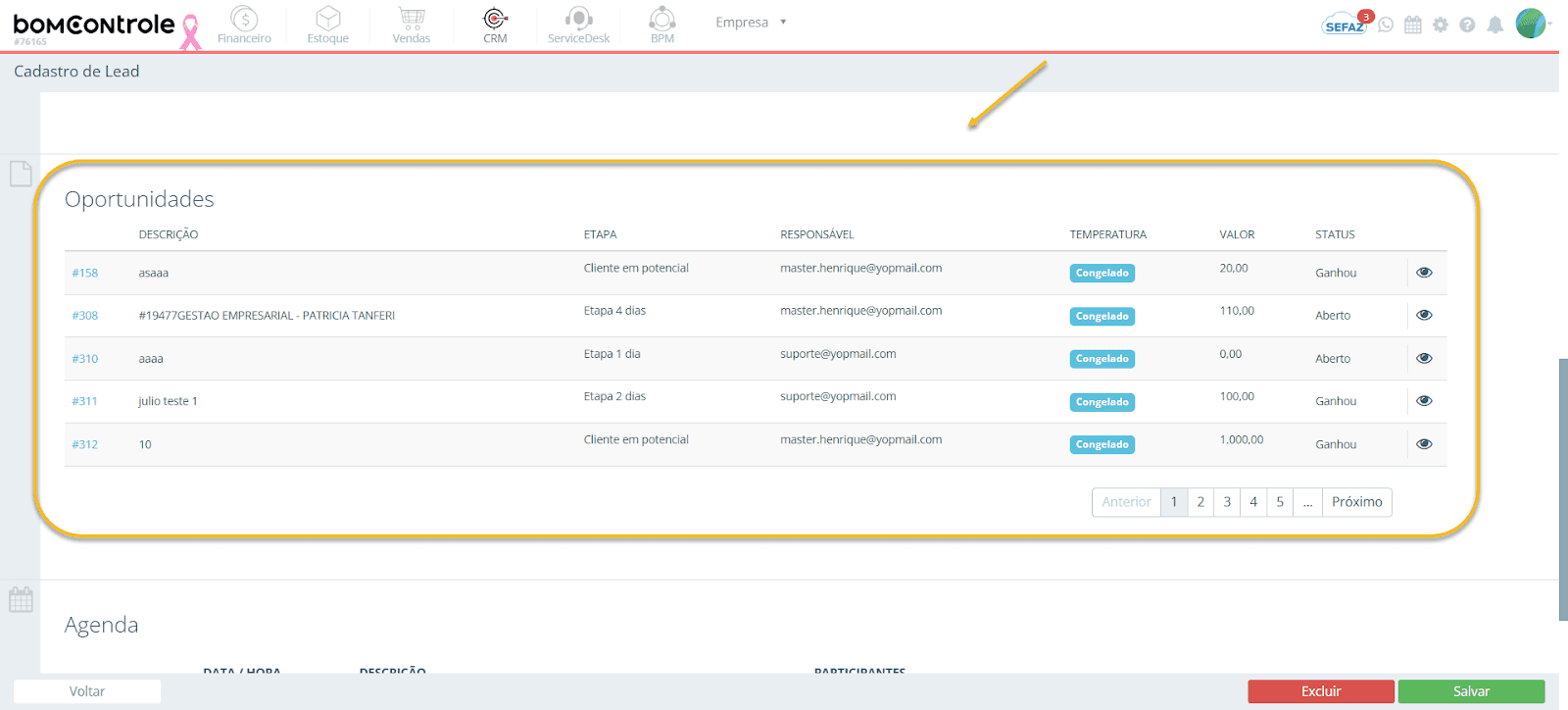Viewport: 1568px width, 710px height.
Task: Go to pagination page 2
Action: click(x=1200, y=502)
